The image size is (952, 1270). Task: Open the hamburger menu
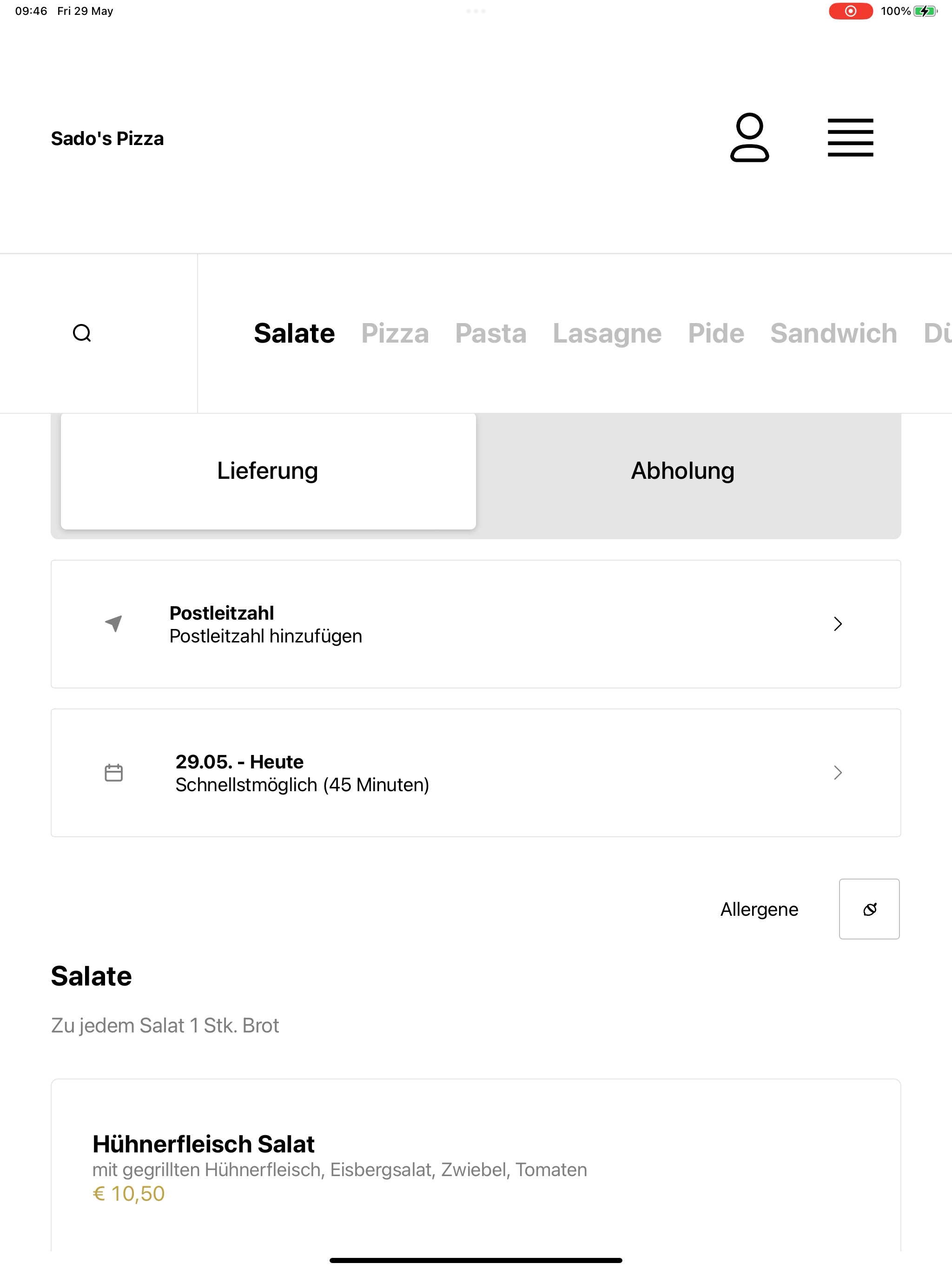(850, 138)
